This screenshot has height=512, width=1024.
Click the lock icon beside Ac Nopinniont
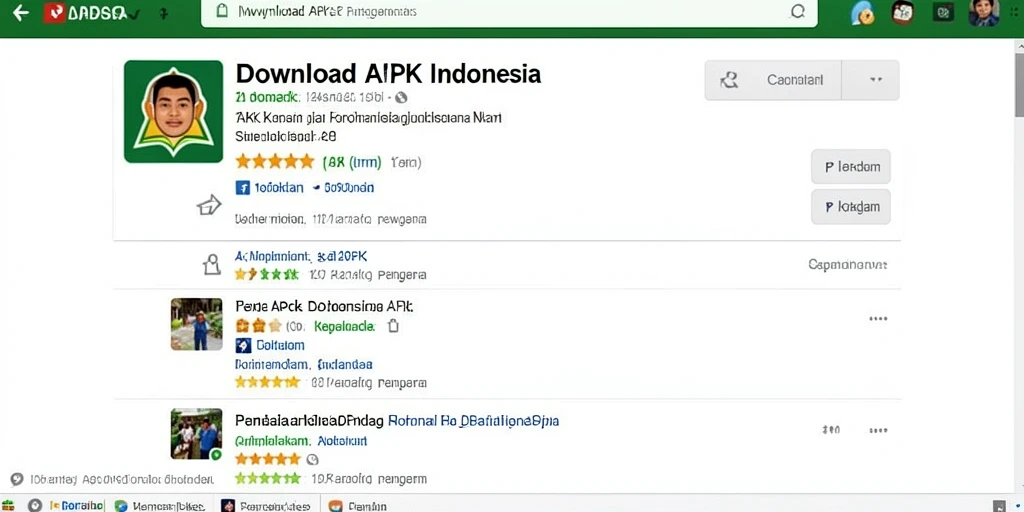tap(211, 264)
